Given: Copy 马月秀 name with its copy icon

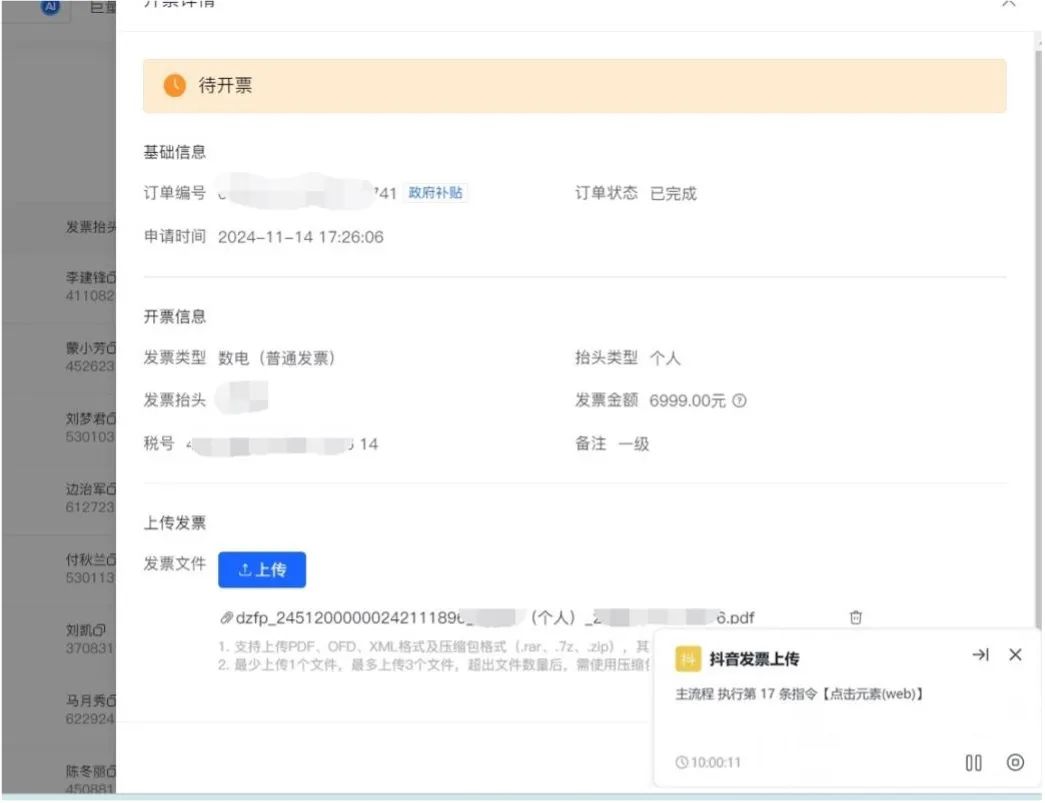Looking at the screenshot, I should tap(111, 701).
